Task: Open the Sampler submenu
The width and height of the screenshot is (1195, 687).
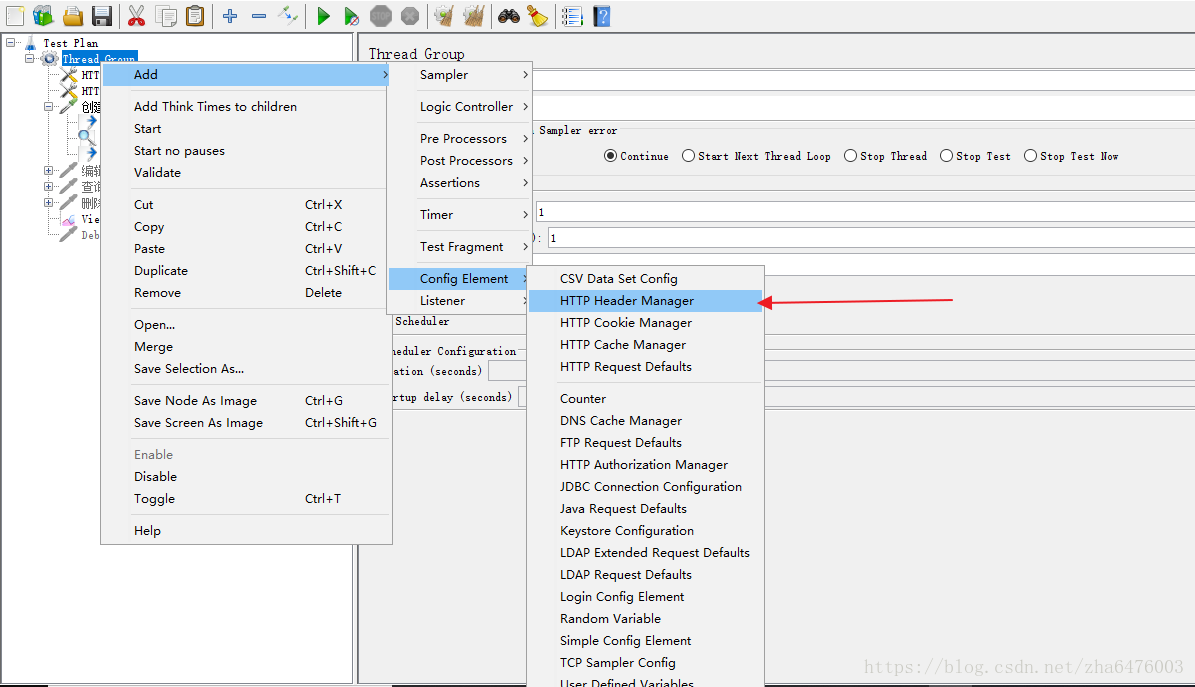Action: [459, 75]
